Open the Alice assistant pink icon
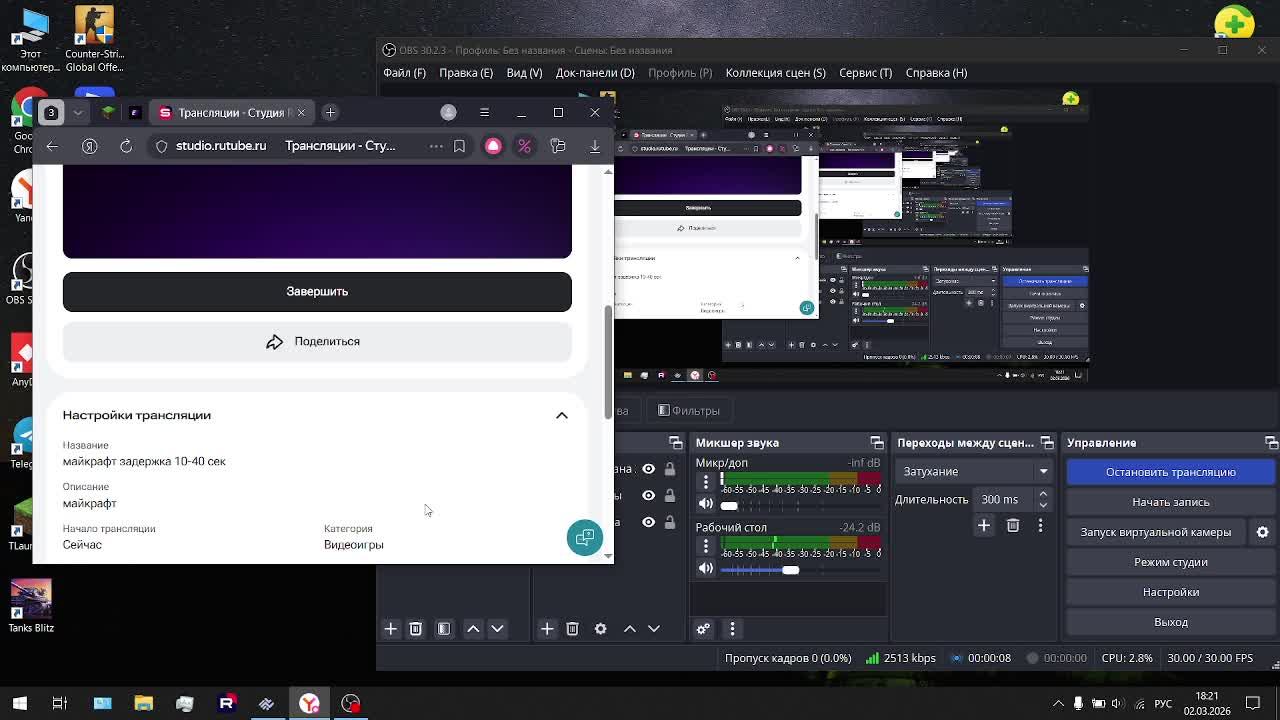The height and width of the screenshot is (720, 1280). 493,146
